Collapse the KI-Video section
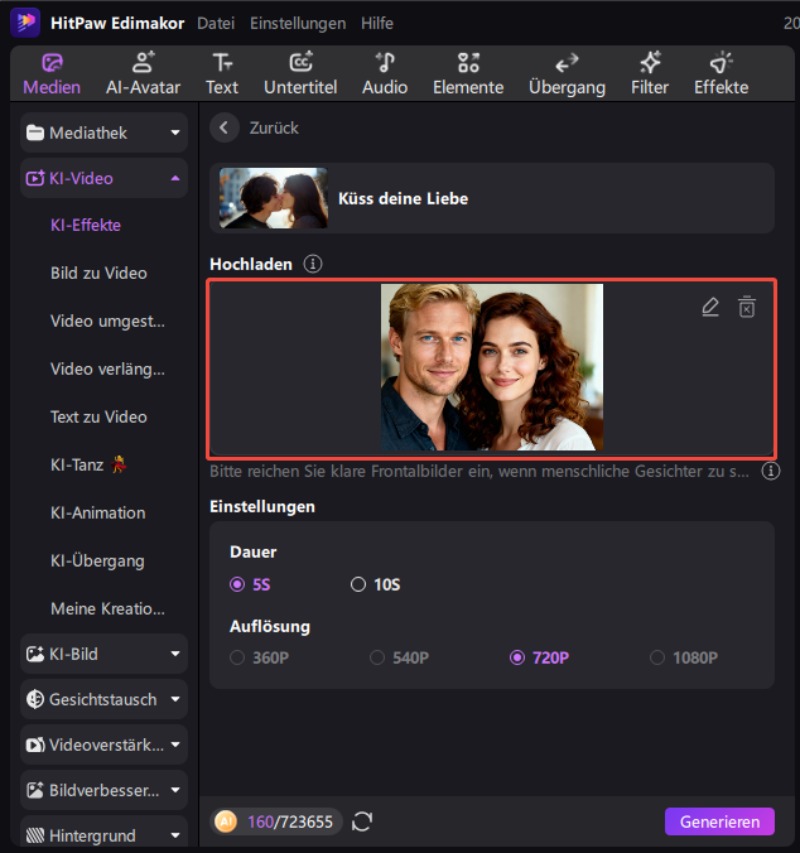The image size is (800, 853). 104,179
